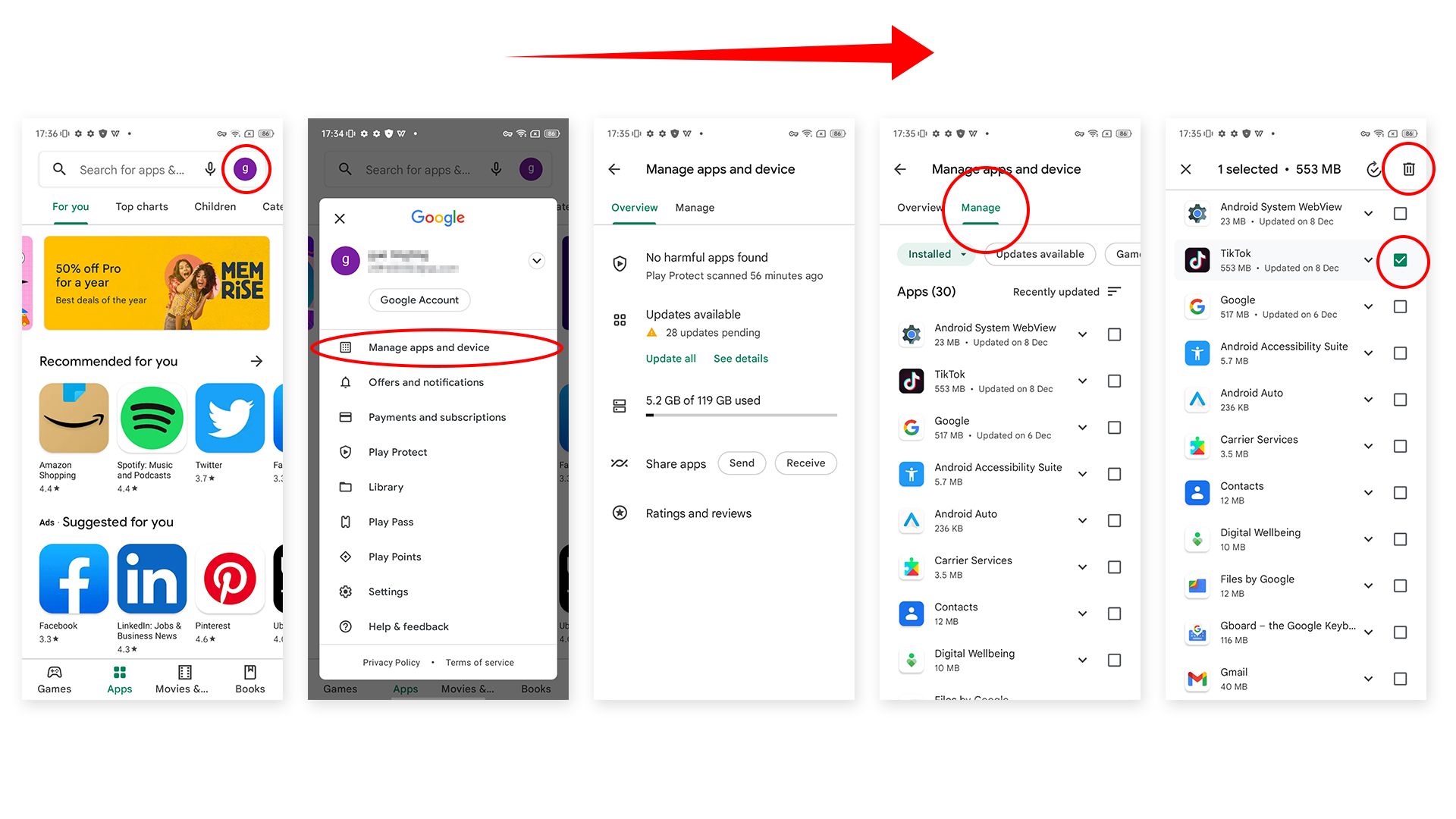Check Contacts checkbox in Apps (30) list
This screenshot has width=1456, height=819.
click(1114, 613)
